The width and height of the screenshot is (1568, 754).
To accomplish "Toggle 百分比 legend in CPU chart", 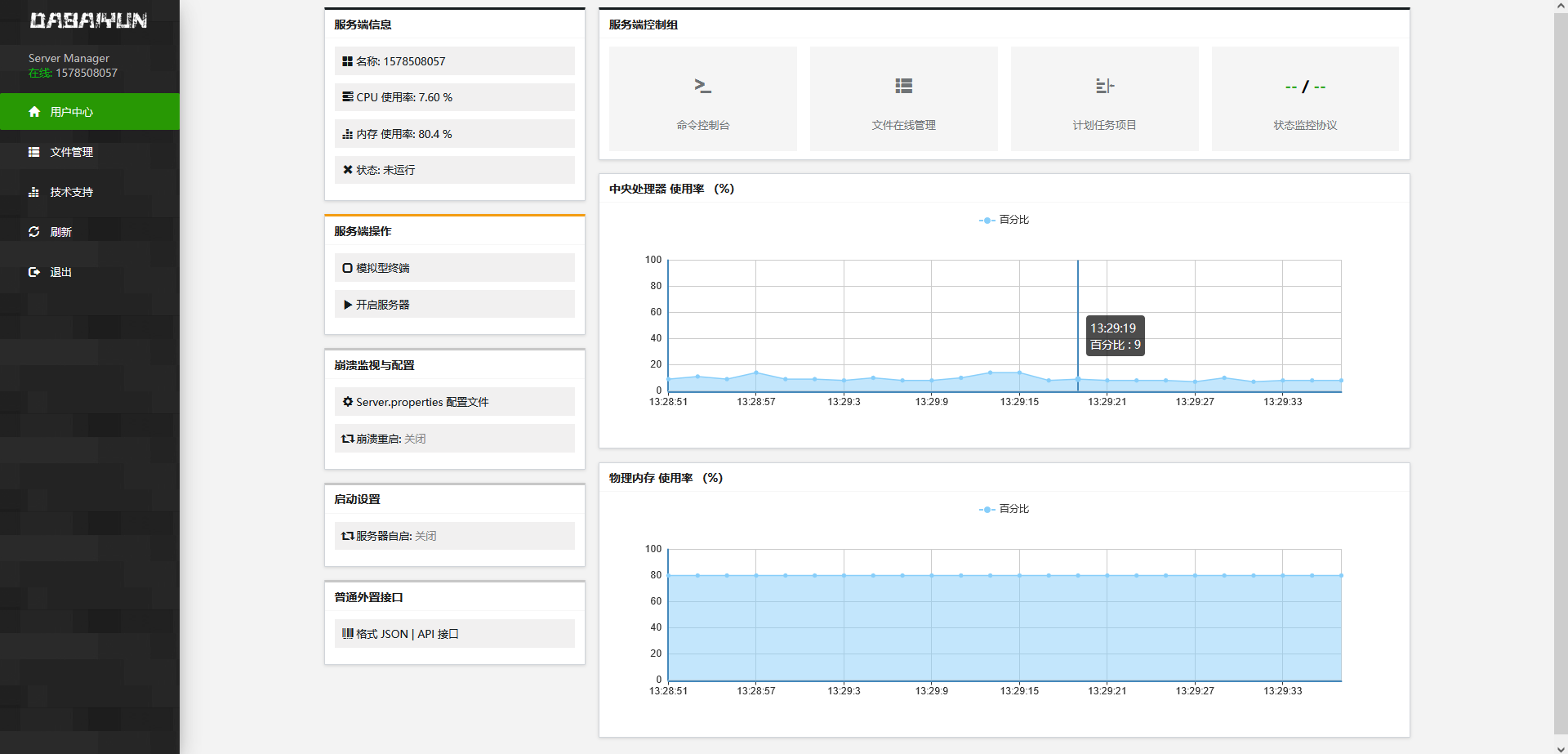I will 1004,220.
